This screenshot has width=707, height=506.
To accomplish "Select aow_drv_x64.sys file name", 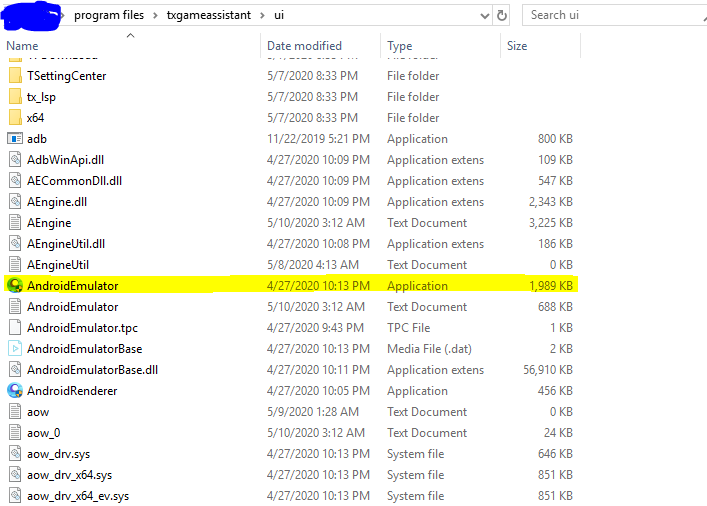I will (69, 475).
